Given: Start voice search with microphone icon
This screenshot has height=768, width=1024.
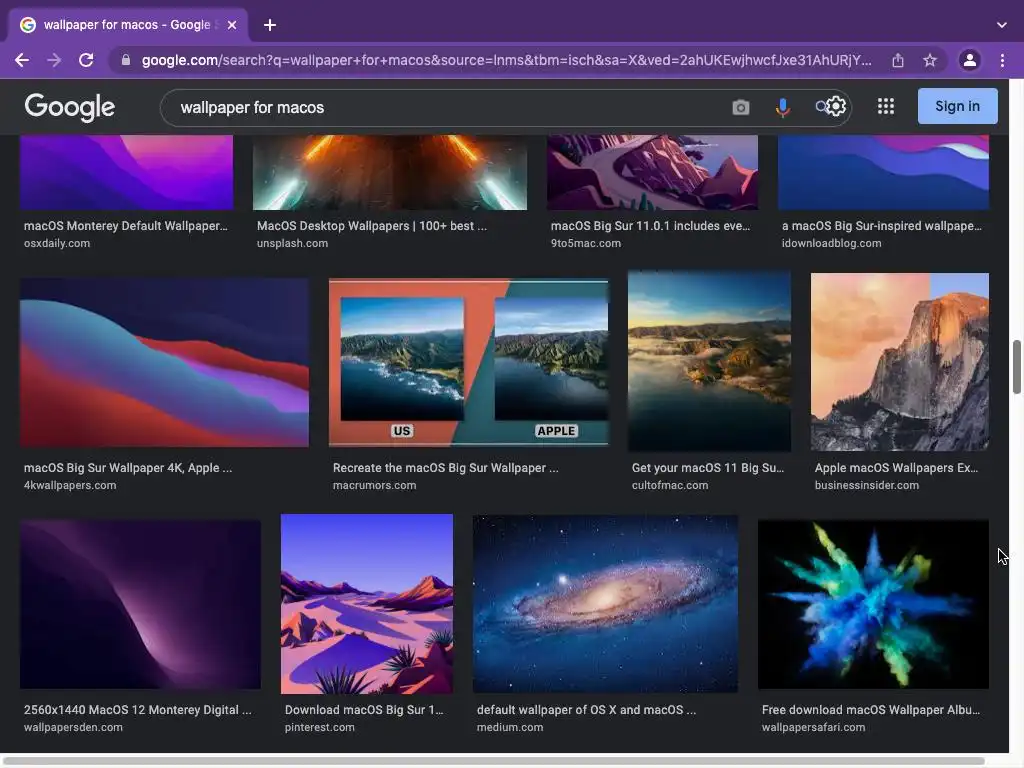Looking at the screenshot, I should pos(782,107).
